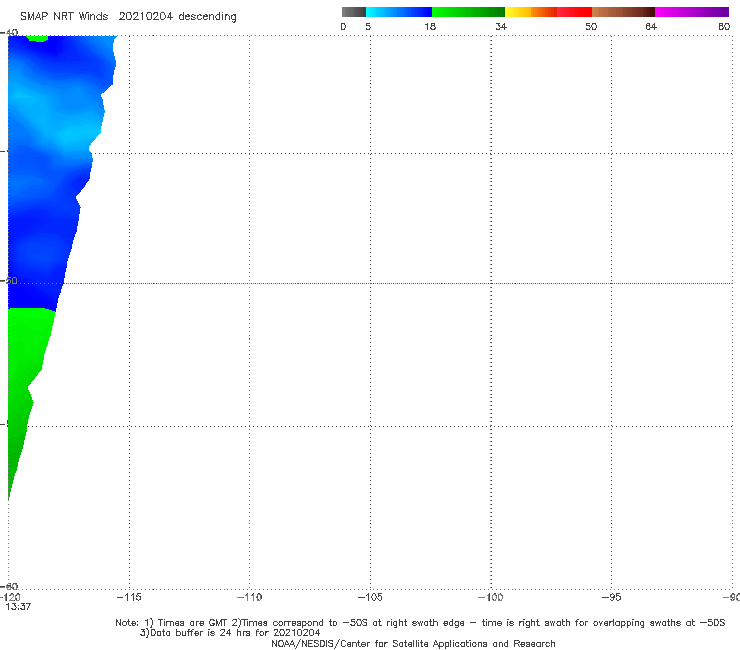This screenshot has width=740, height=650.
Task: Pick the red section of the color bar
Action: pos(574,12)
